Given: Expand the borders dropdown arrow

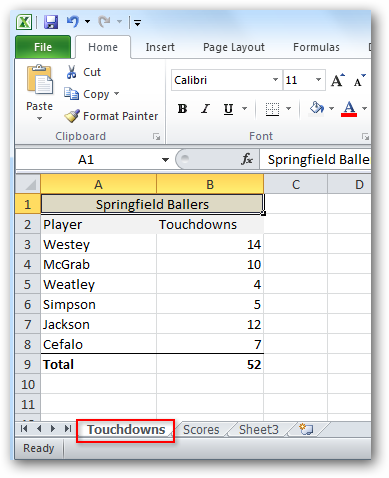Looking at the screenshot, I should (289, 109).
